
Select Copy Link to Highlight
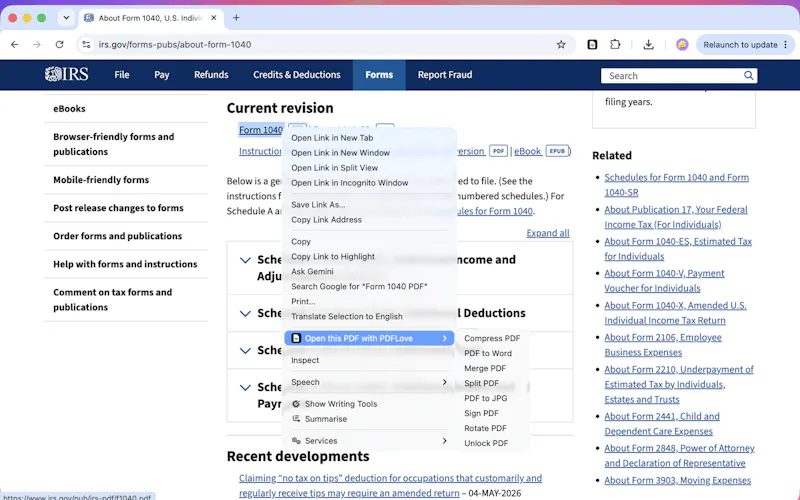pyautogui.click(x=369, y=256)
